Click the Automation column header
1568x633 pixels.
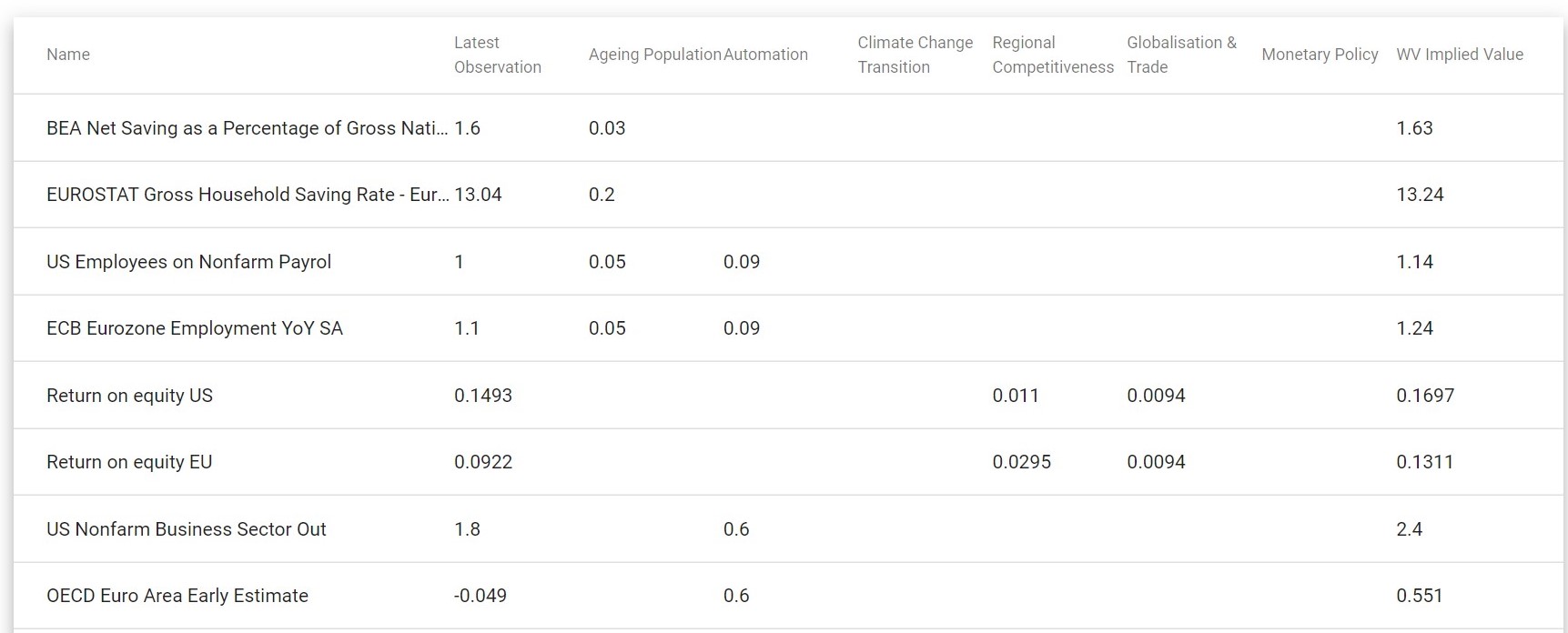(765, 55)
